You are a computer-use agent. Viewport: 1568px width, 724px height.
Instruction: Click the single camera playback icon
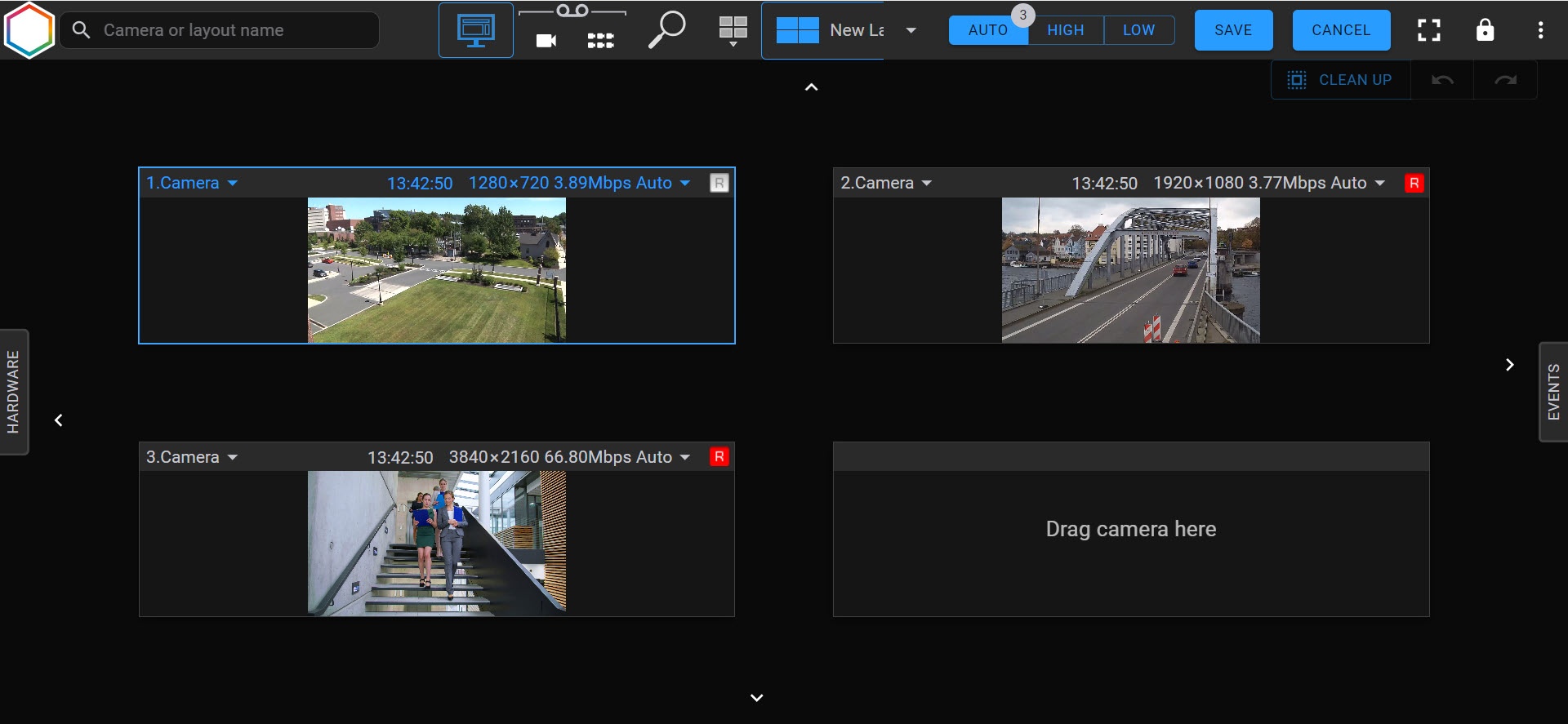point(546,41)
